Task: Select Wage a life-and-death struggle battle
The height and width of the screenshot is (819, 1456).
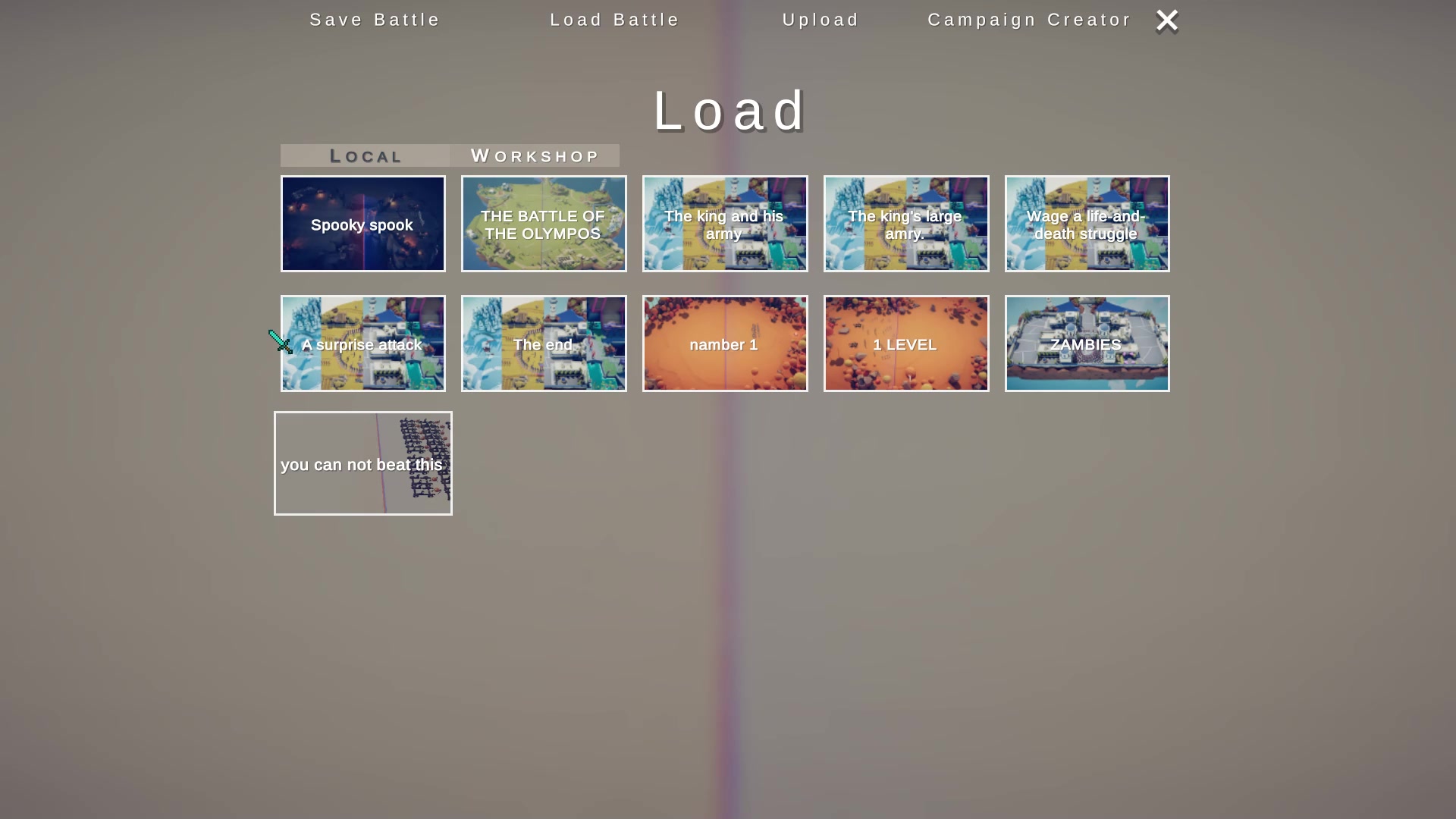Action: [1086, 223]
